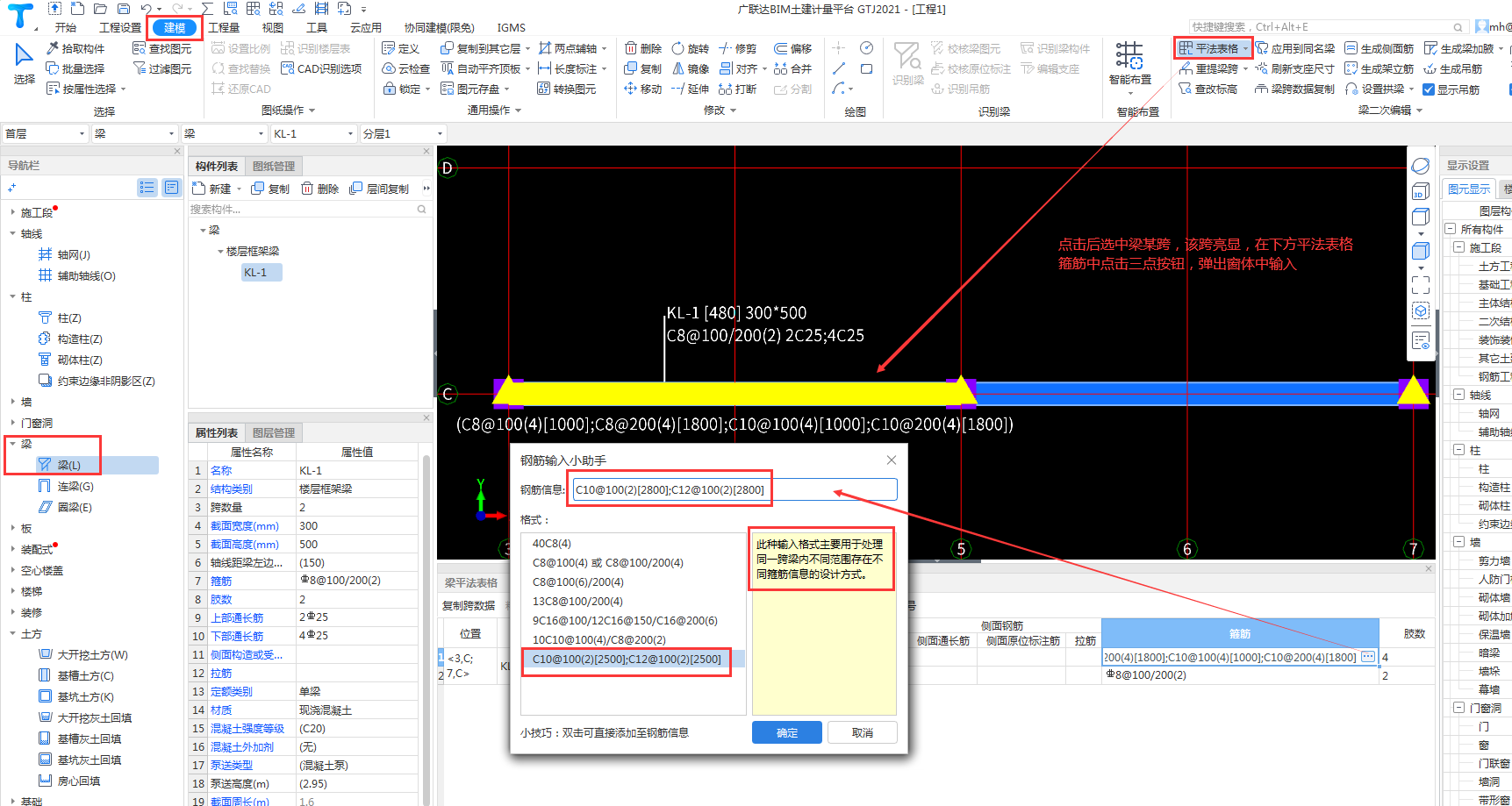
Task: Click the 生成侧面筋 tool
Action: click(x=1379, y=48)
